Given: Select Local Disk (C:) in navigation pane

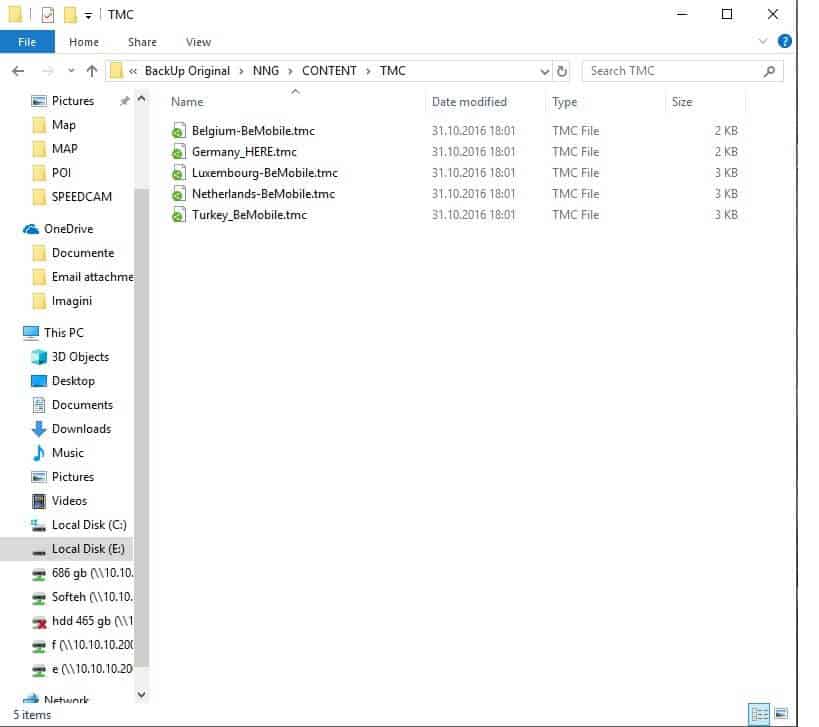Looking at the screenshot, I should pos(88,525).
